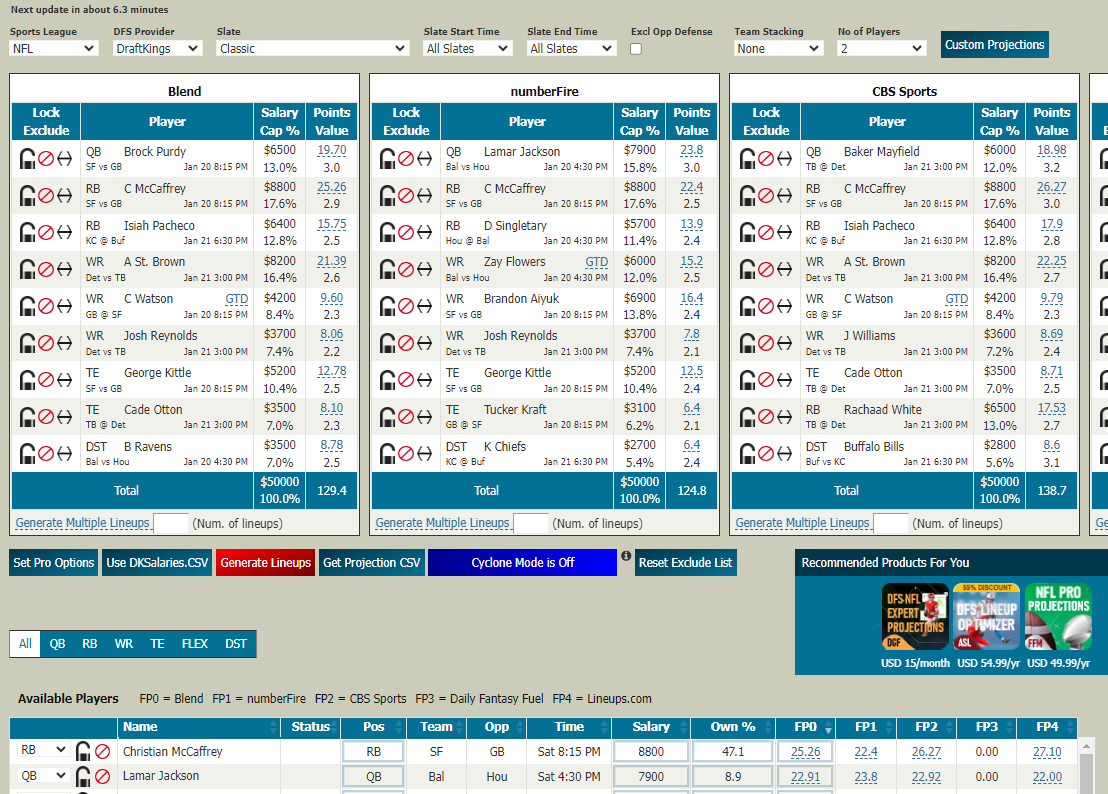Exclude Christian McCaffrey in Available Players
This screenshot has height=794, width=1108.
click(x=102, y=752)
